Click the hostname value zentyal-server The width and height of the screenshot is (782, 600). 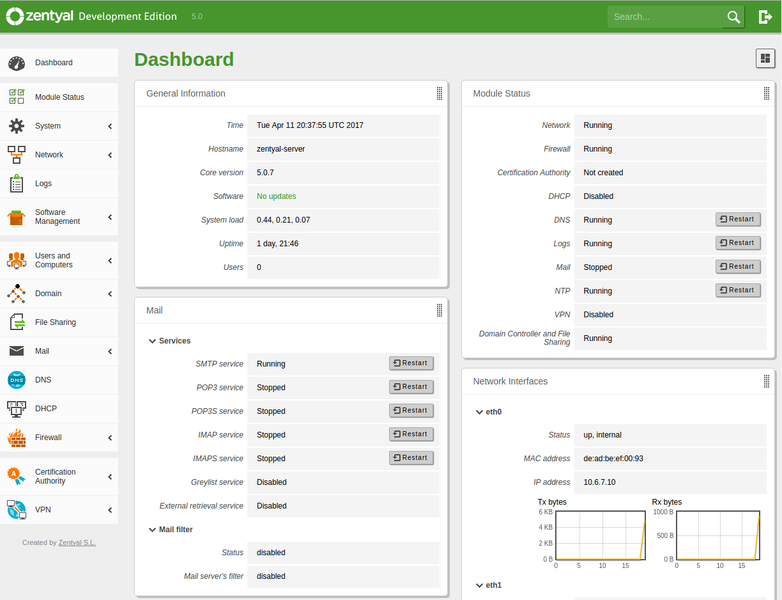tap(281, 149)
